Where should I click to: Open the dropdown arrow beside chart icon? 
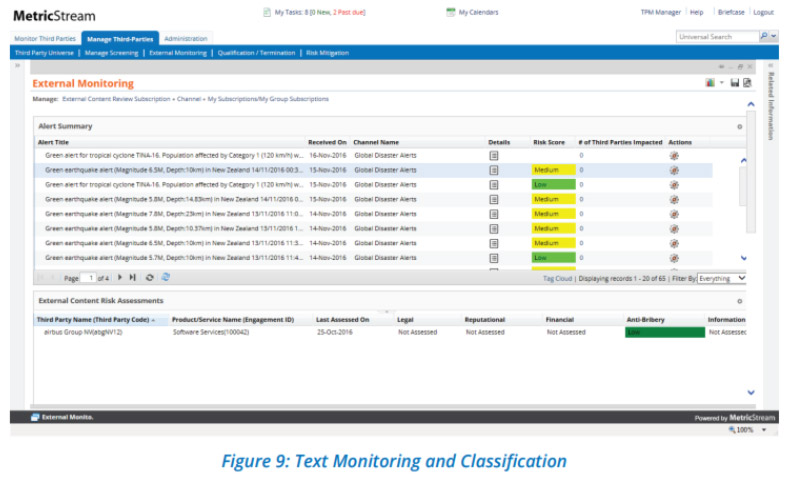point(722,83)
